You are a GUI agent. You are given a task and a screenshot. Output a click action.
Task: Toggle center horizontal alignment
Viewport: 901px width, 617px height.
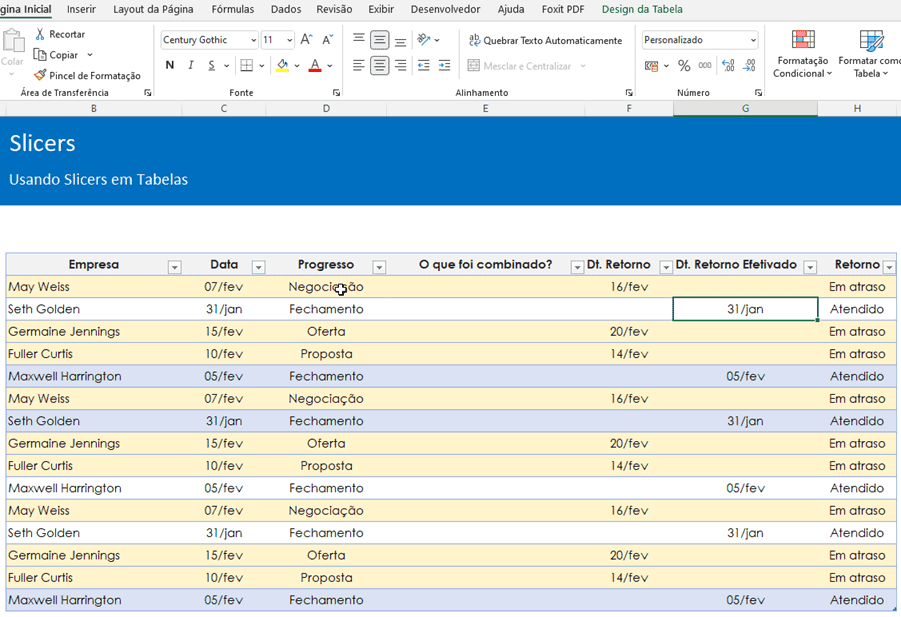380,66
